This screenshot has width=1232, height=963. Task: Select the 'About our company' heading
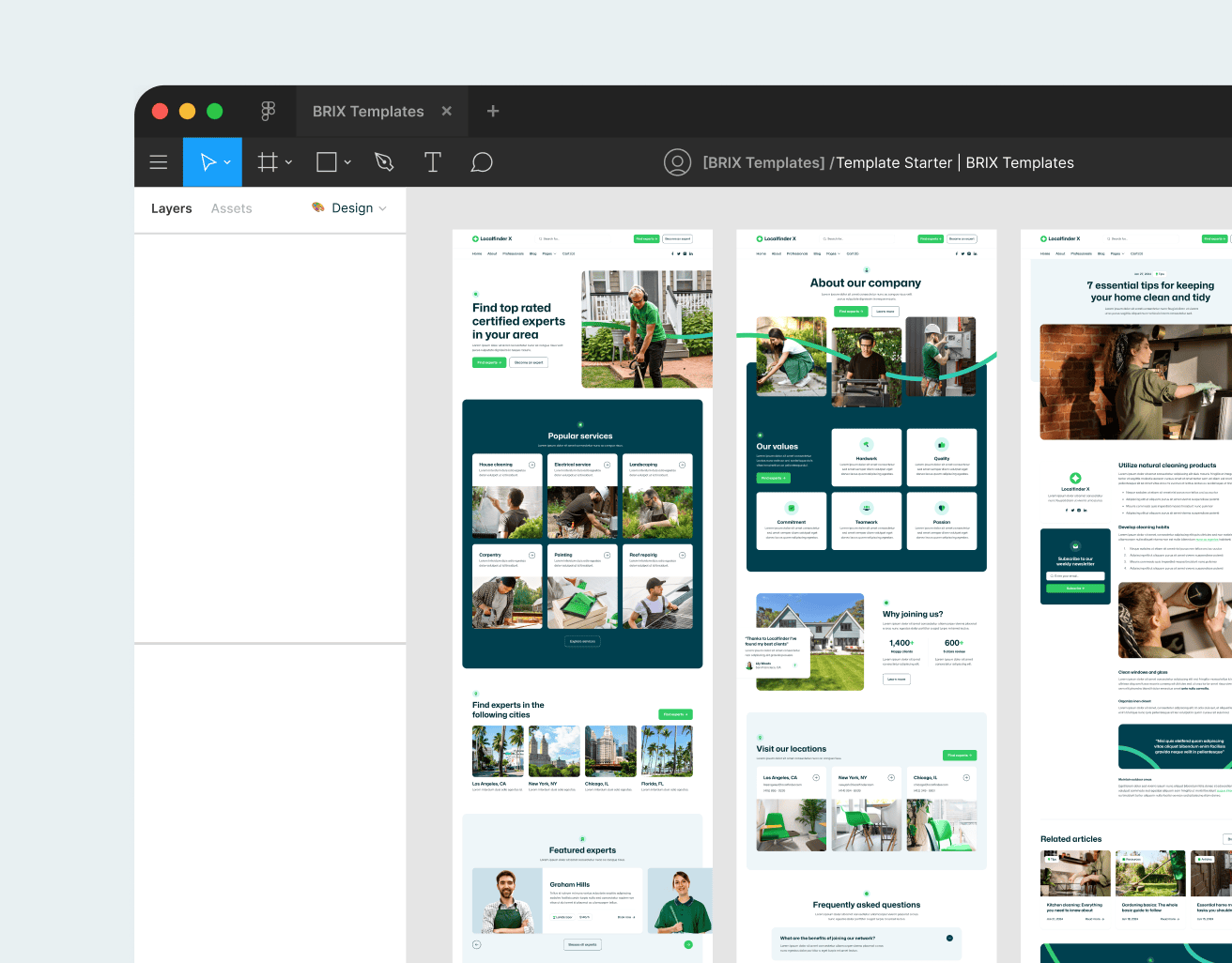(866, 283)
